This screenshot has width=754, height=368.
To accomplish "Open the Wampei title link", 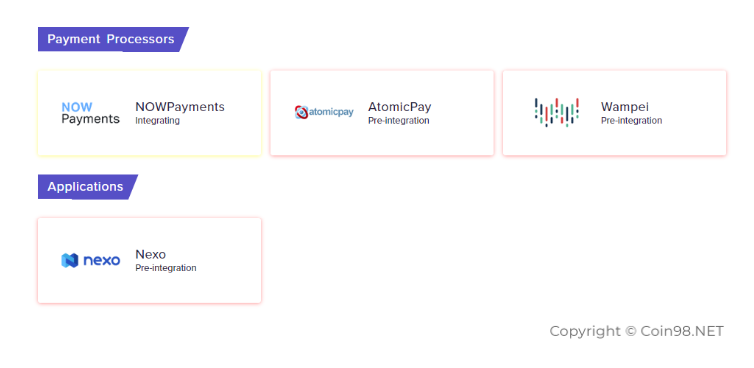I will coord(625,107).
